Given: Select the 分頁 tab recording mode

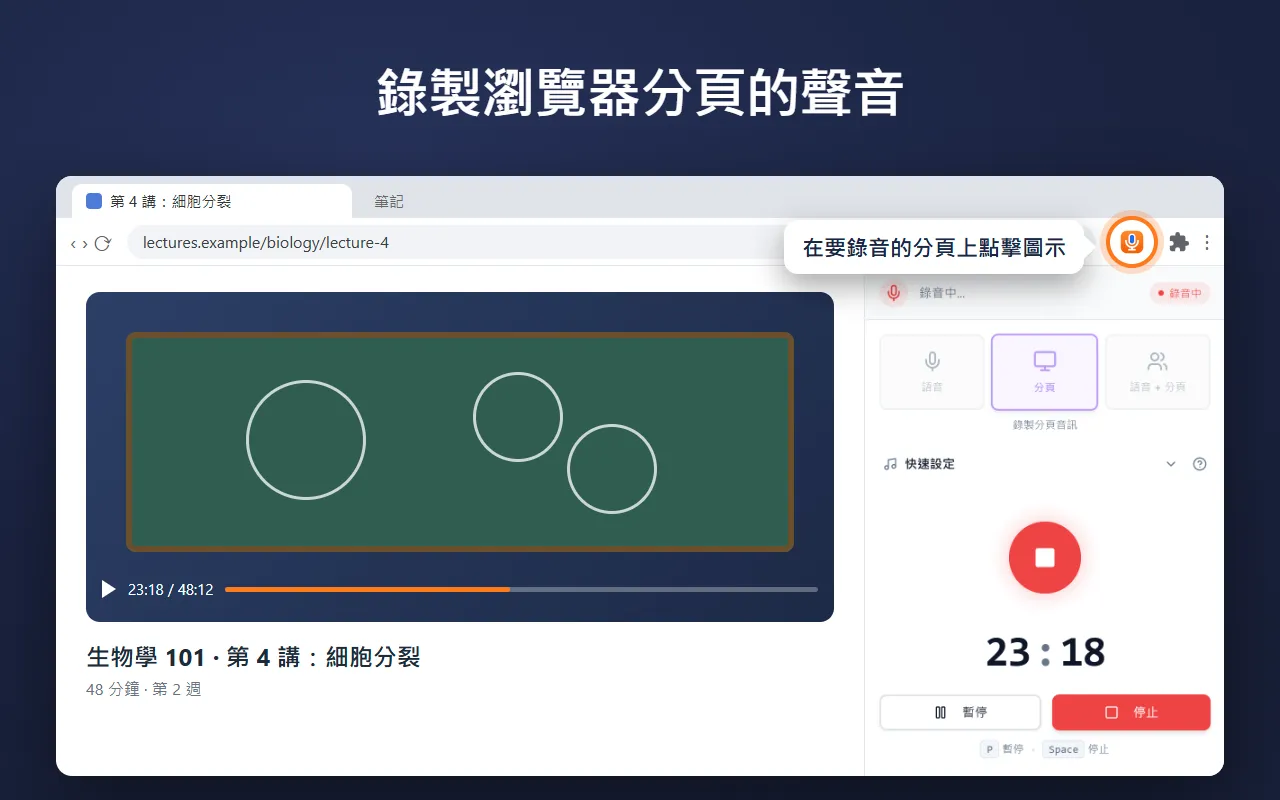Looking at the screenshot, I should click(1044, 372).
